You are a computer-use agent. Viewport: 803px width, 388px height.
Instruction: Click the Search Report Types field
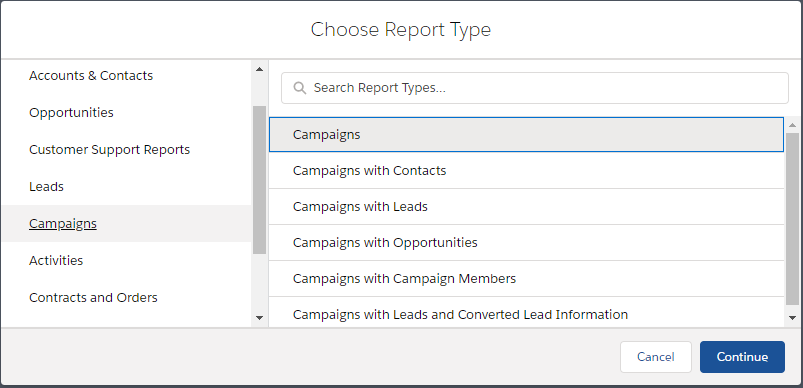[x=535, y=88]
